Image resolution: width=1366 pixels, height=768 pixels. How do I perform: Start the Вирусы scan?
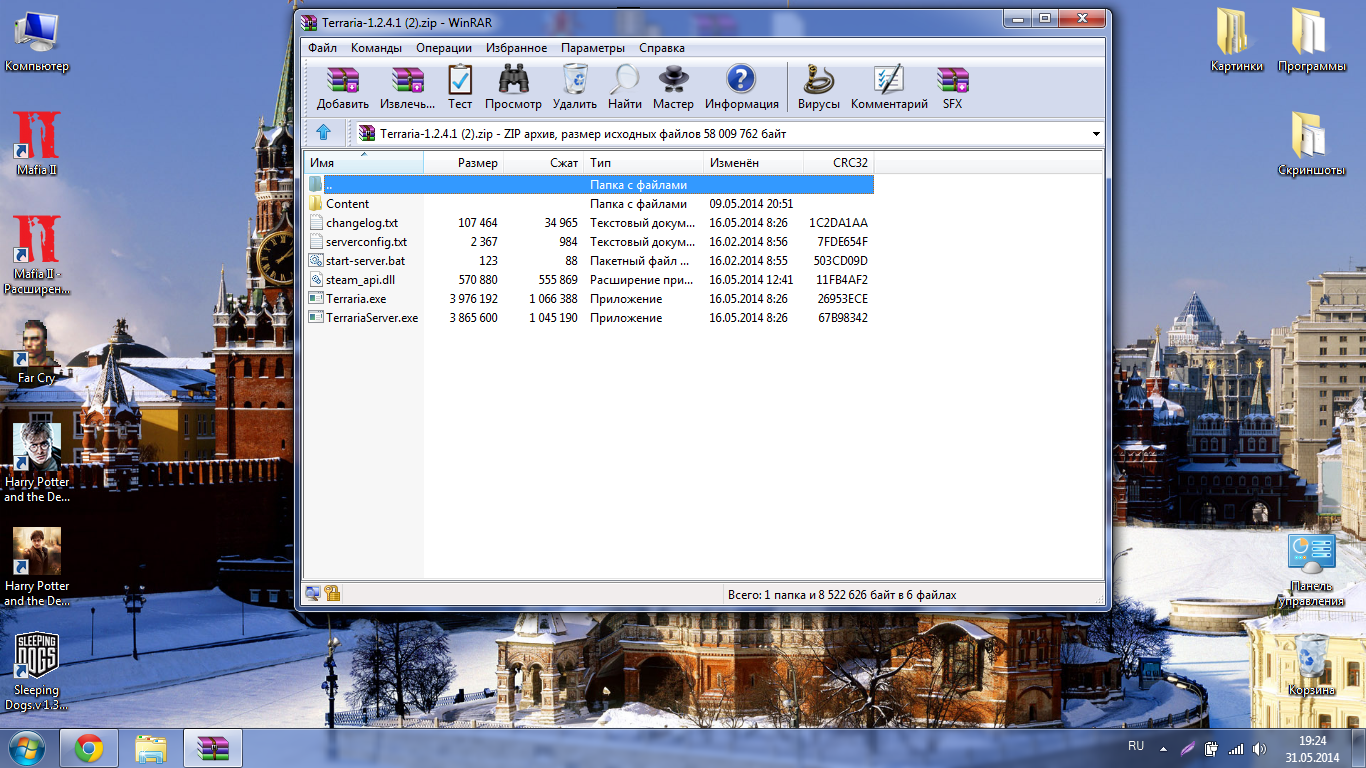(x=819, y=87)
